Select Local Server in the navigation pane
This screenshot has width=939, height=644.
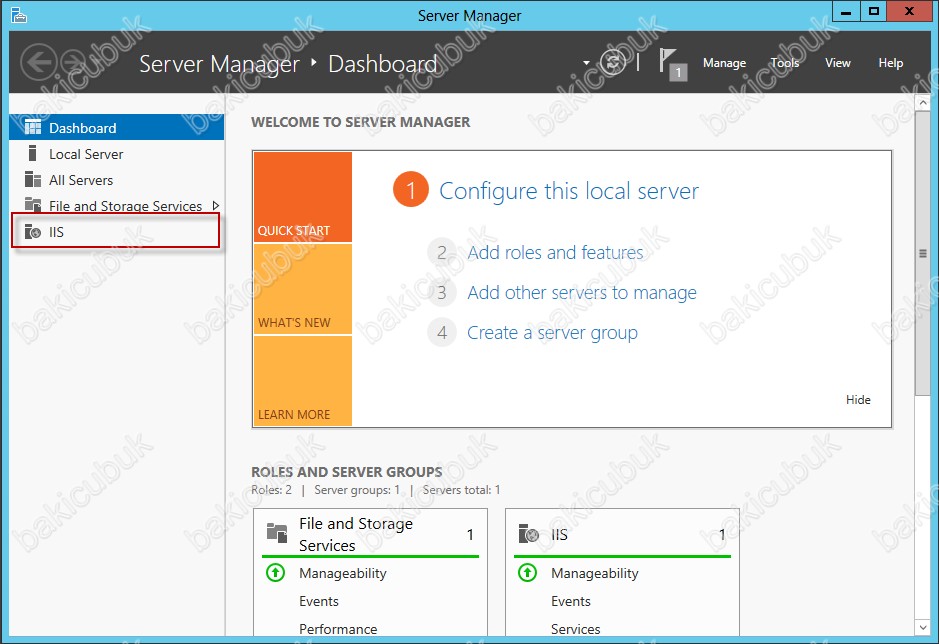tap(117, 154)
